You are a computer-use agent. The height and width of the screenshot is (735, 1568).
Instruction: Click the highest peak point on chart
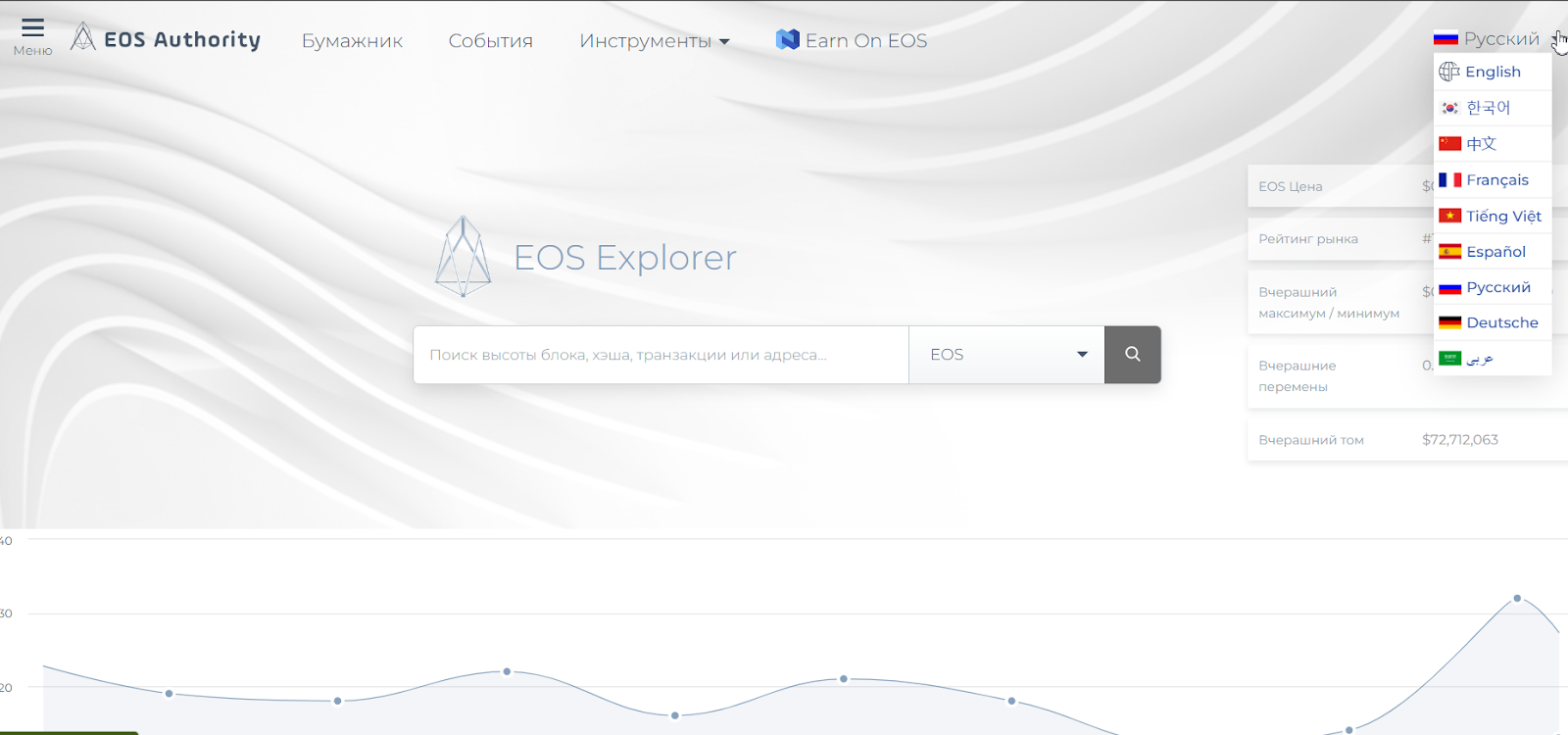1517,598
